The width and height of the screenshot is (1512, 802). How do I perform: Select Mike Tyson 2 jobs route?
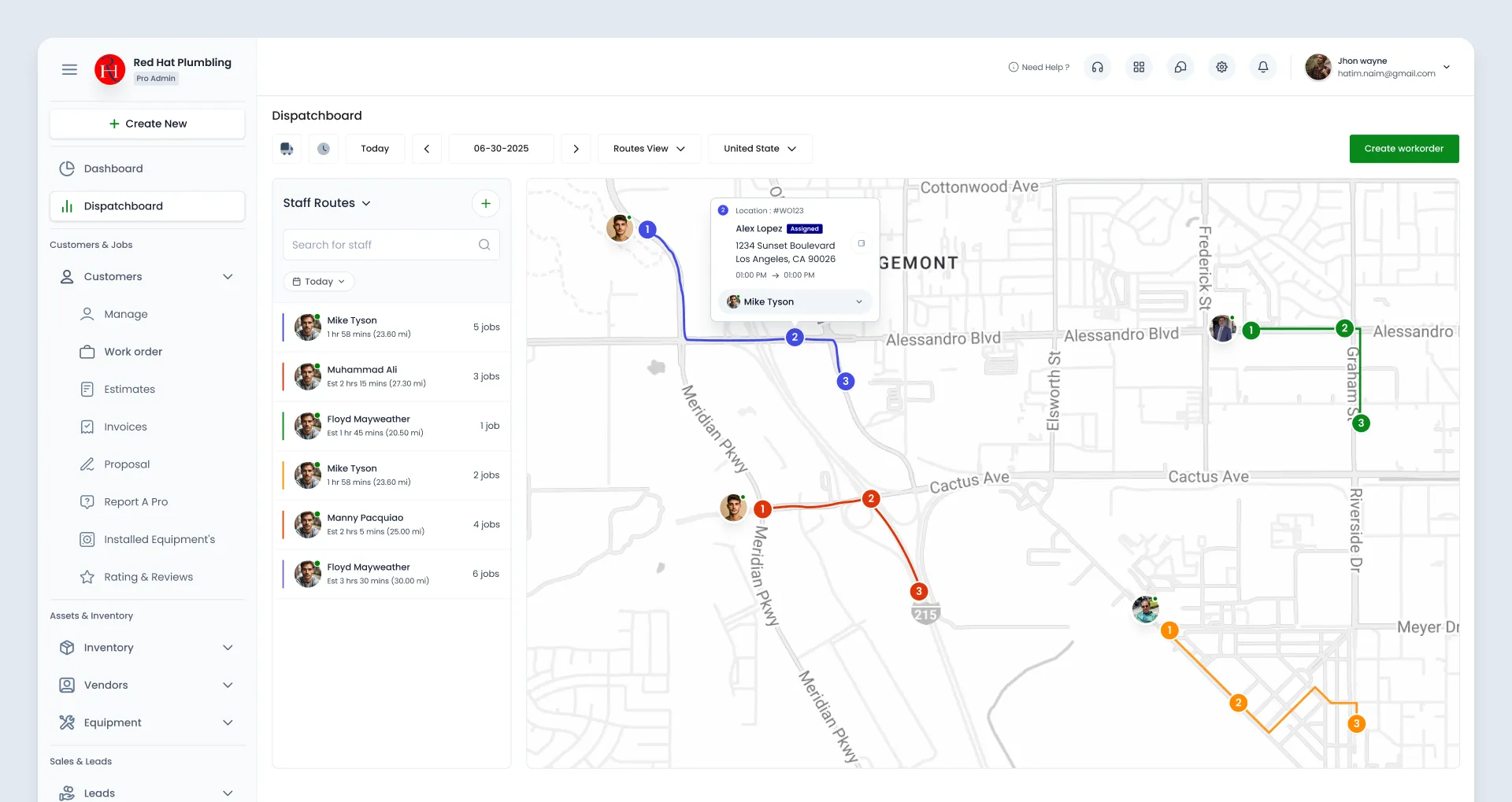pyautogui.click(x=391, y=475)
